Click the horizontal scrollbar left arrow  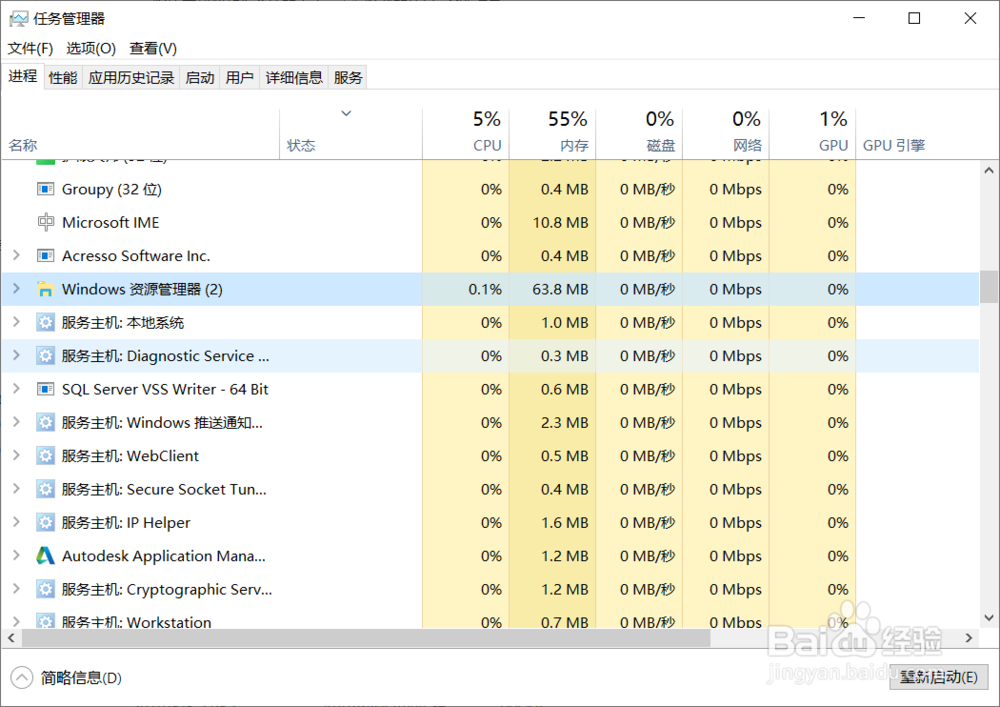pyautogui.click(x=11, y=638)
